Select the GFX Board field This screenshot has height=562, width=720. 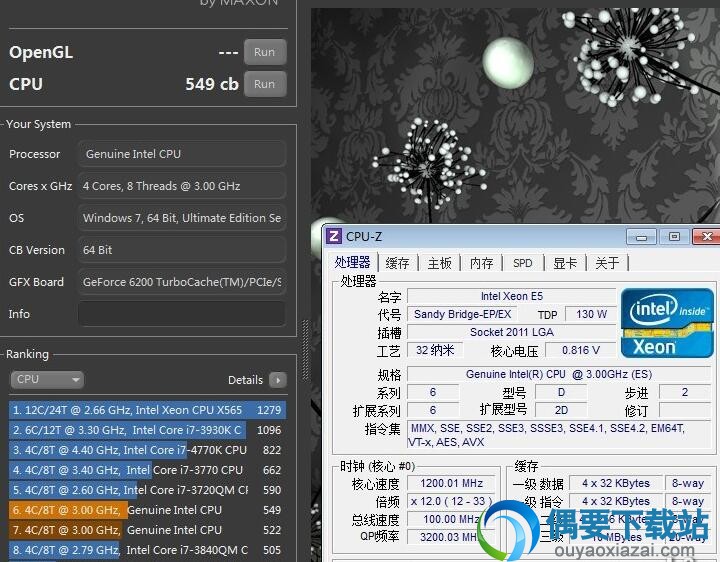pos(182,282)
